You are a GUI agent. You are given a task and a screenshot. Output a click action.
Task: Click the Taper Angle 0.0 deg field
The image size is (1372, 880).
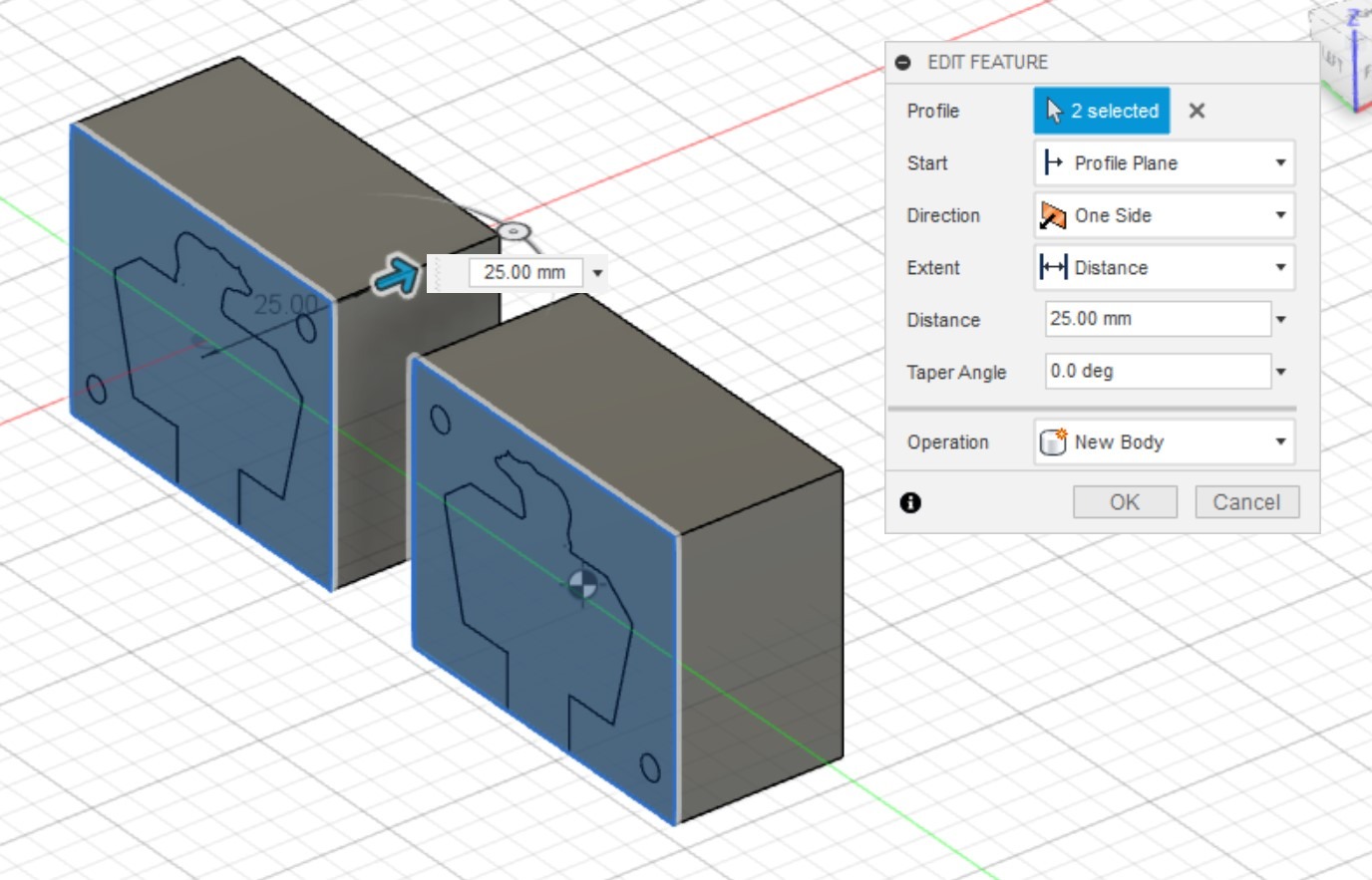tap(1158, 371)
